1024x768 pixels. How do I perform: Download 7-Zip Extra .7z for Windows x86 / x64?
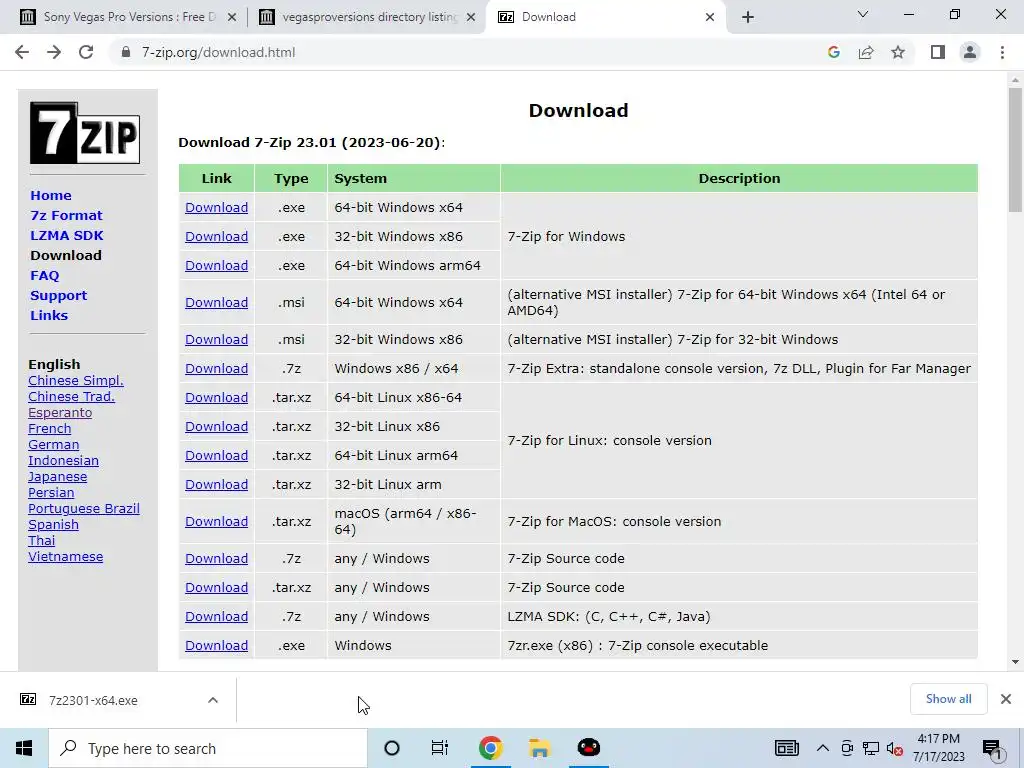(216, 368)
